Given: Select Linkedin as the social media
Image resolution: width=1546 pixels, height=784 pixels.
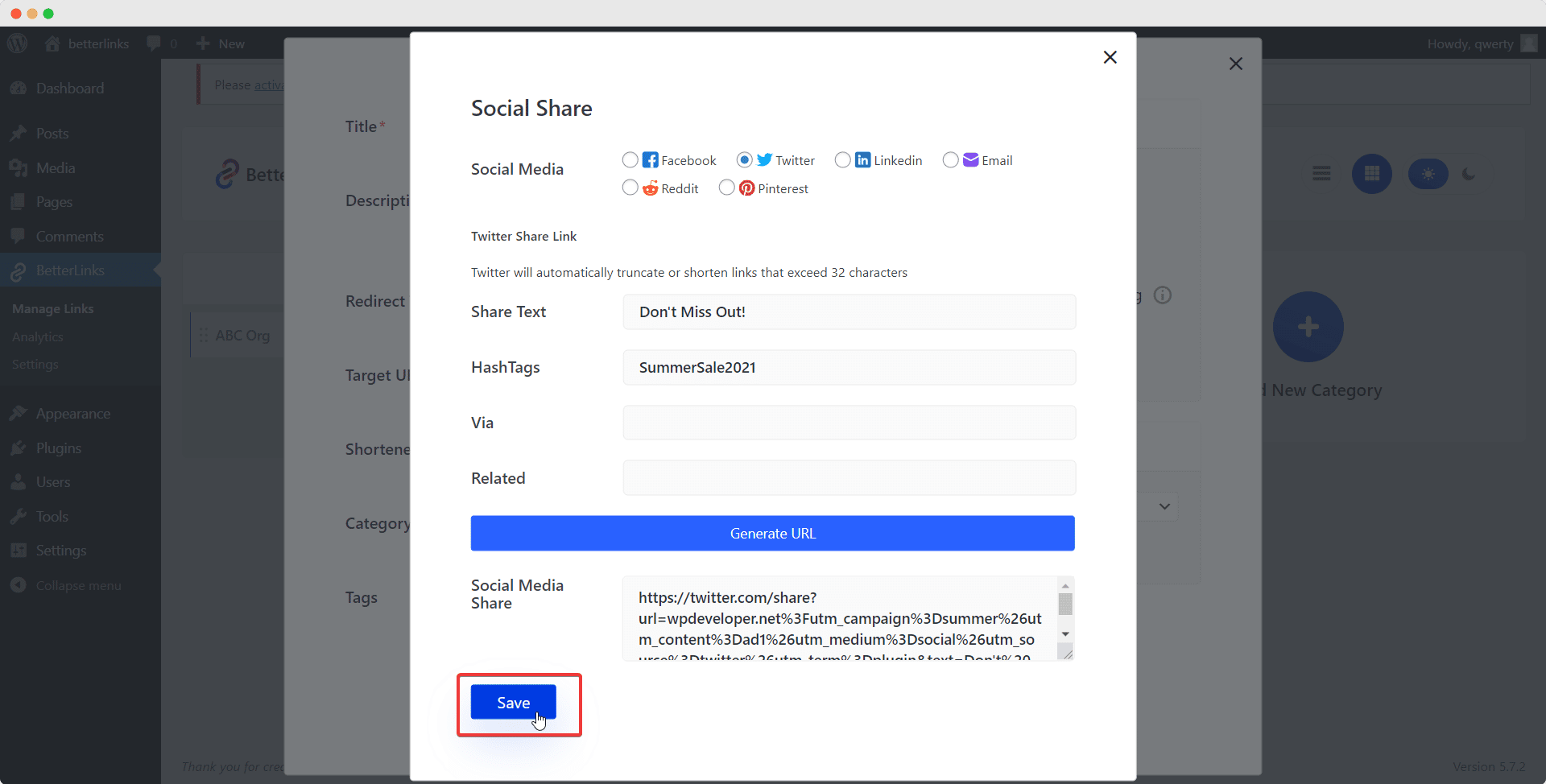Looking at the screenshot, I should [843, 159].
